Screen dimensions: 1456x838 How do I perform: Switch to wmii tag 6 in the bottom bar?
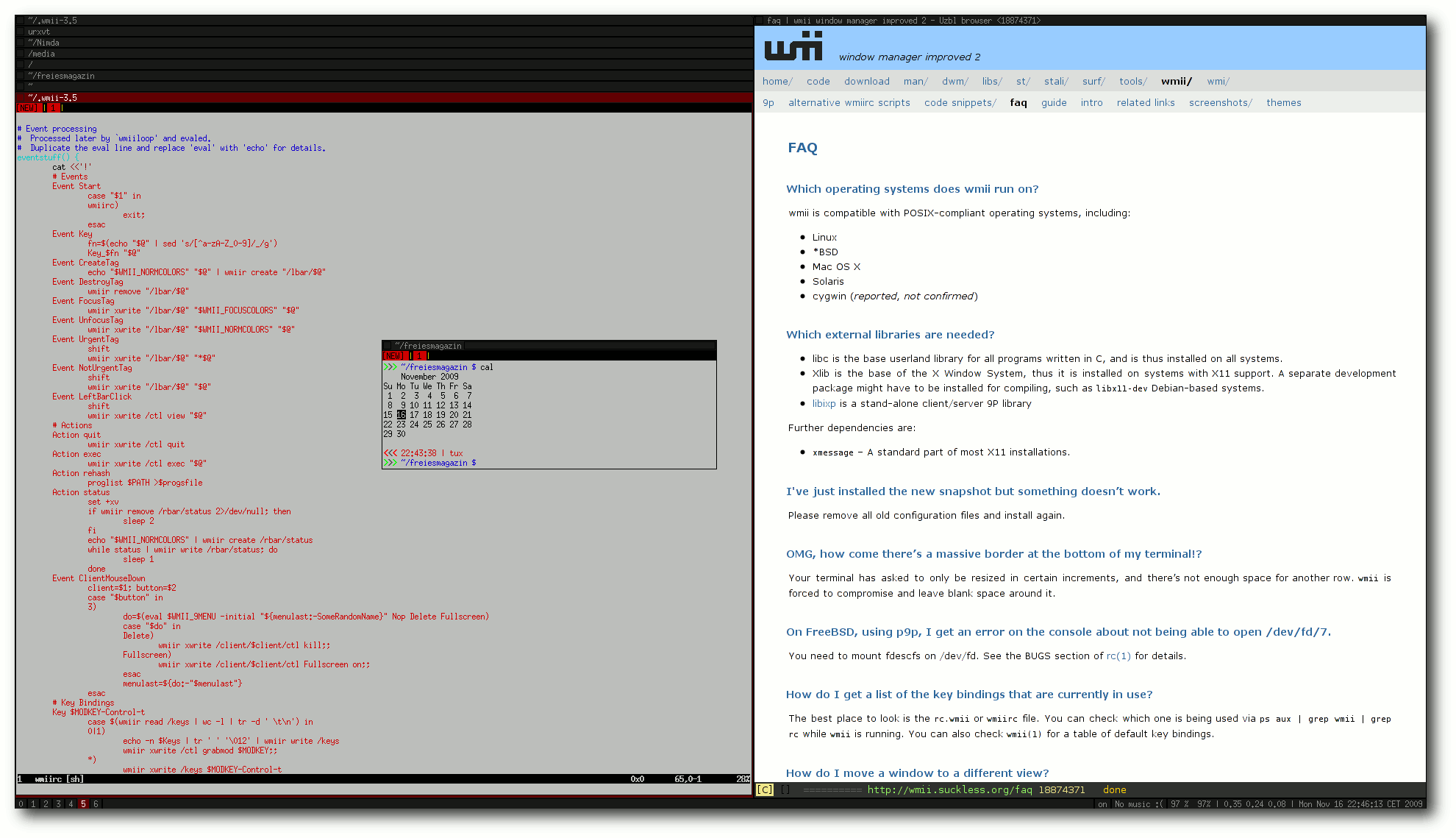tap(96, 804)
